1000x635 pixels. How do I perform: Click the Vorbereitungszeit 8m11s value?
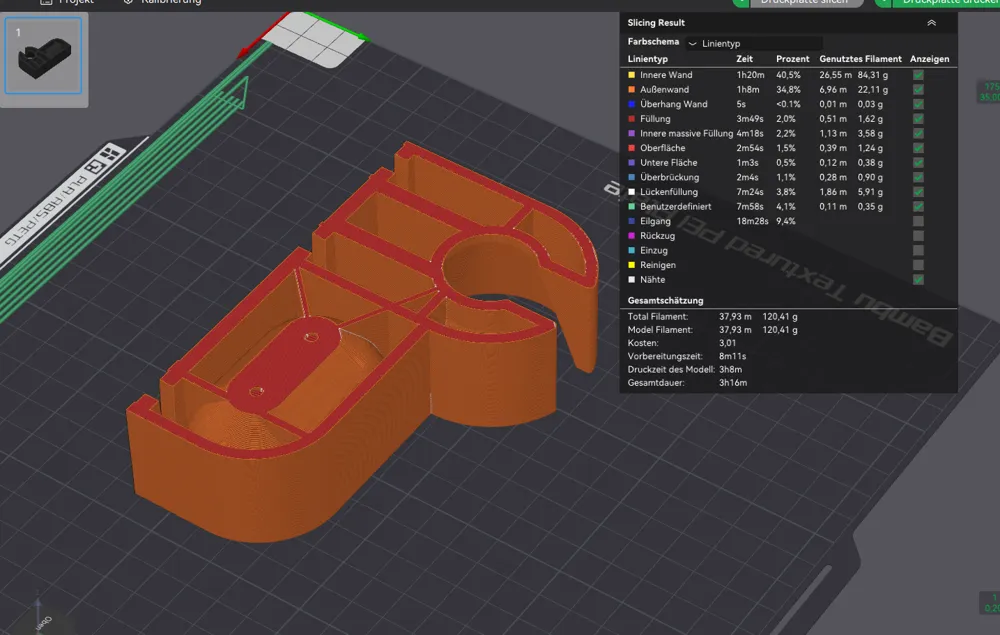click(x=732, y=356)
